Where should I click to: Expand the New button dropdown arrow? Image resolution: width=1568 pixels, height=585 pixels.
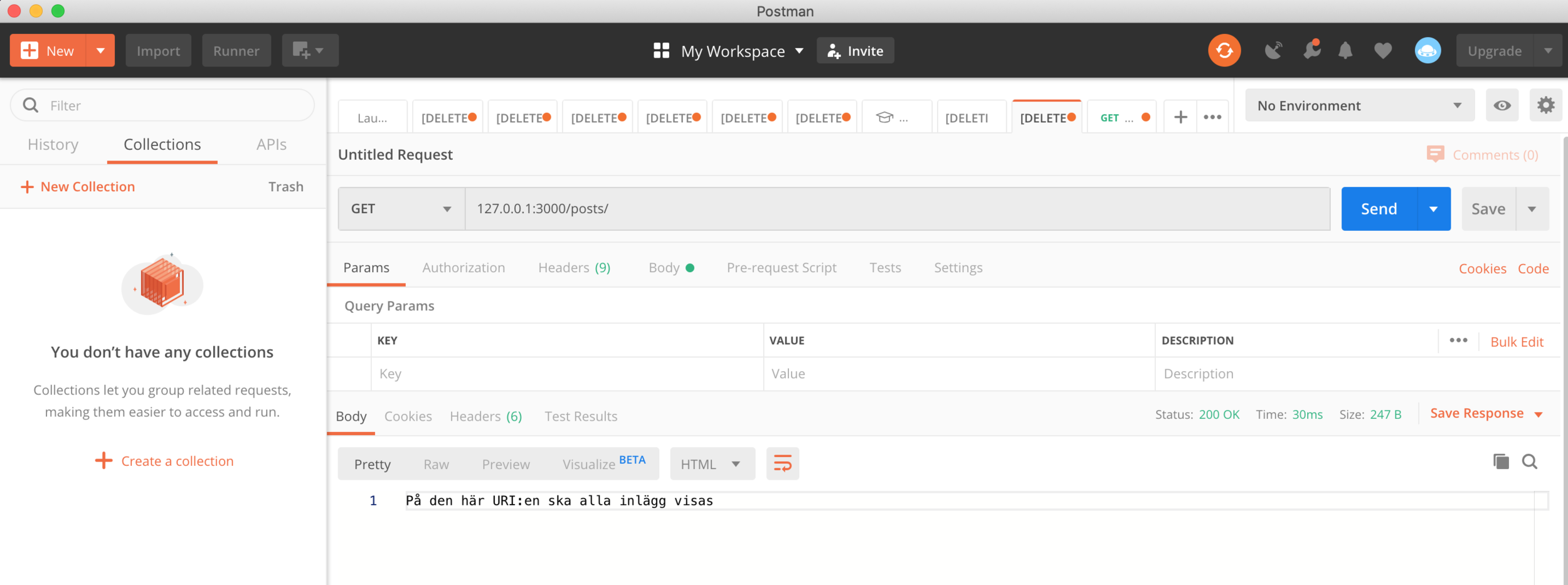click(x=100, y=51)
